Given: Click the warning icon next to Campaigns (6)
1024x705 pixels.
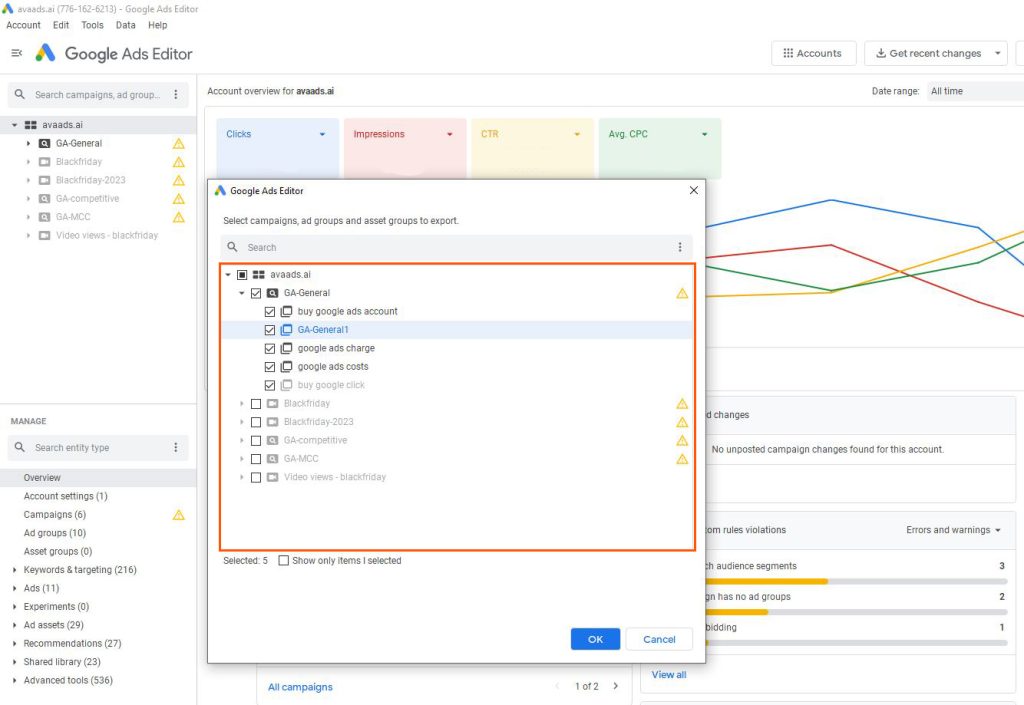Looking at the screenshot, I should pos(178,514).
